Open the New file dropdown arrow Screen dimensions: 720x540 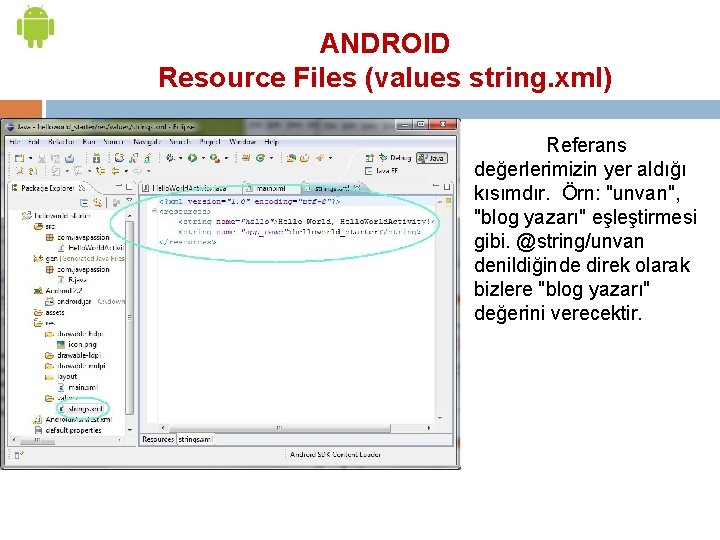coord(30,158)
